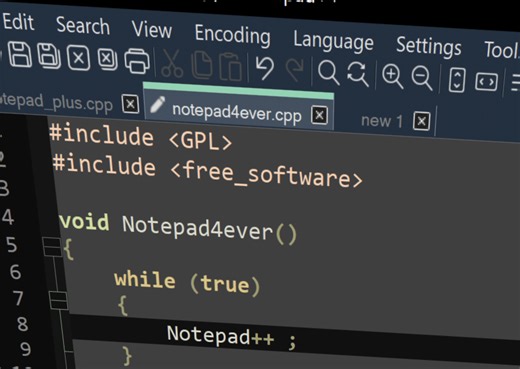Click the void keyword in code
Image resolution: width=520 pixels, height=369 pixels.
pos(84,222)
